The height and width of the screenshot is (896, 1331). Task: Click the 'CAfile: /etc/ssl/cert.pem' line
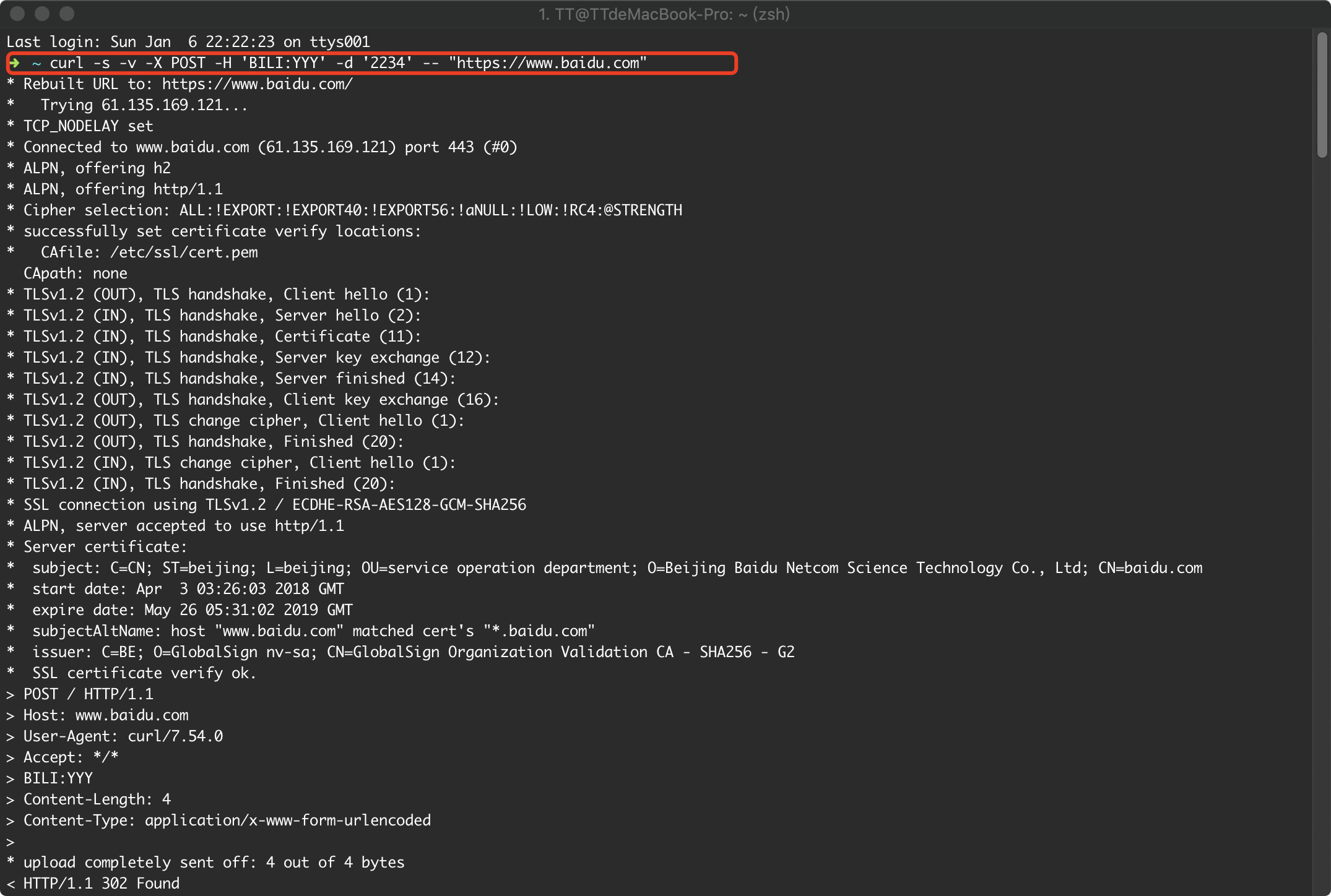click(x=132, y=252)
